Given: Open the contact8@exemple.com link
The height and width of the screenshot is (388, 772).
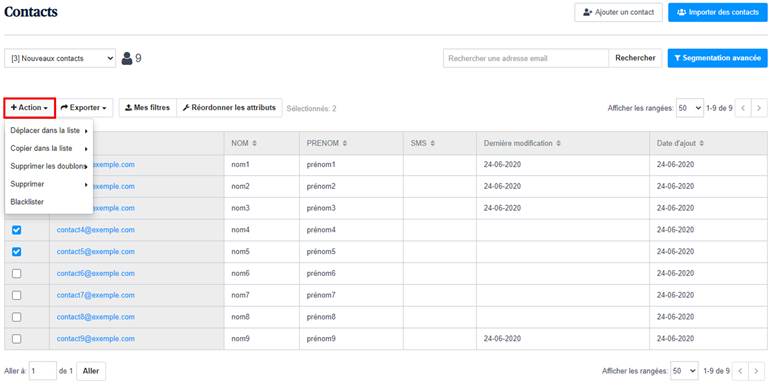Looking at the screenshot, I should tap(96, 317).
